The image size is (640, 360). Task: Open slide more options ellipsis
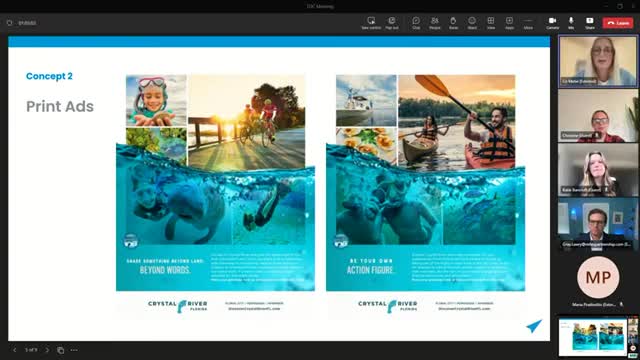(x=74, y=350)
